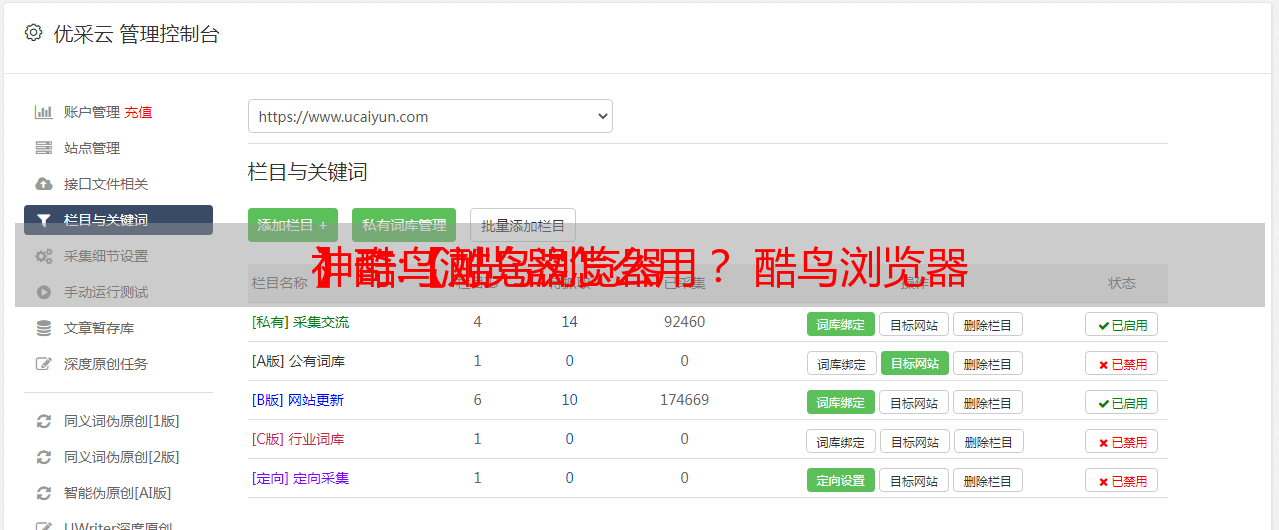Click the 账户管理 bar chart icon

43,112
